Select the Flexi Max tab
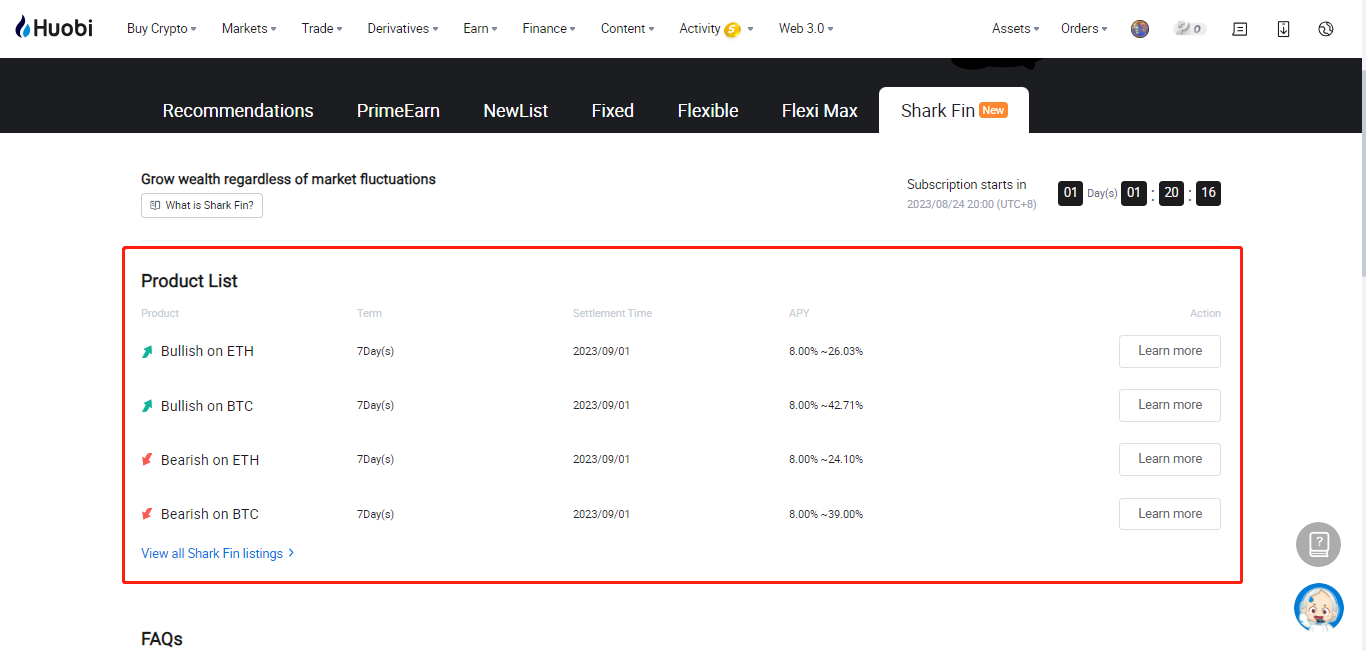The height and width of the screenshot is (651, 1366). coord(819,111)
